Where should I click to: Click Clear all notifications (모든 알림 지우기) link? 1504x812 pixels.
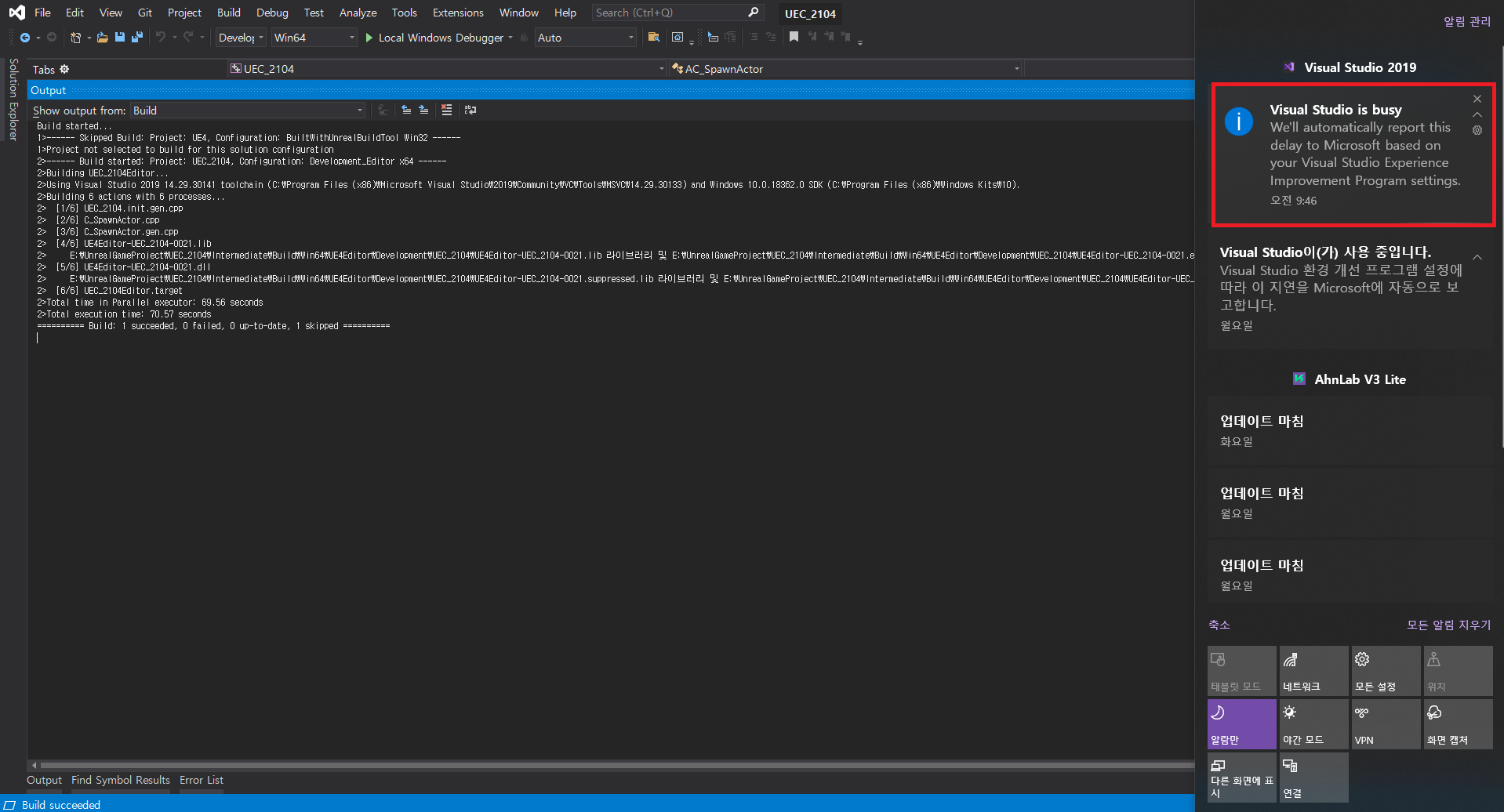click(x=1448, y=625)
